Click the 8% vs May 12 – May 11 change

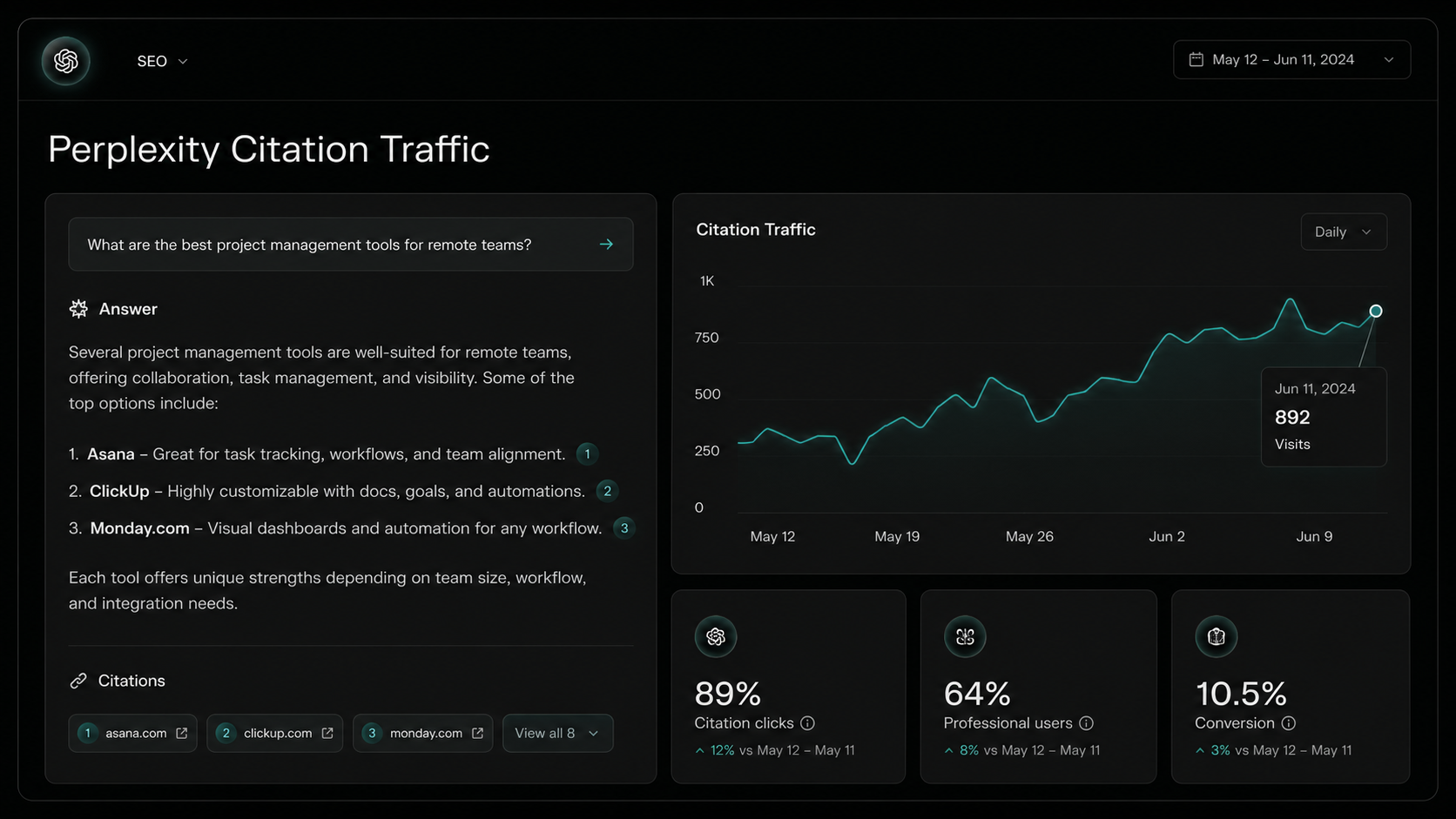(1022, 750)
